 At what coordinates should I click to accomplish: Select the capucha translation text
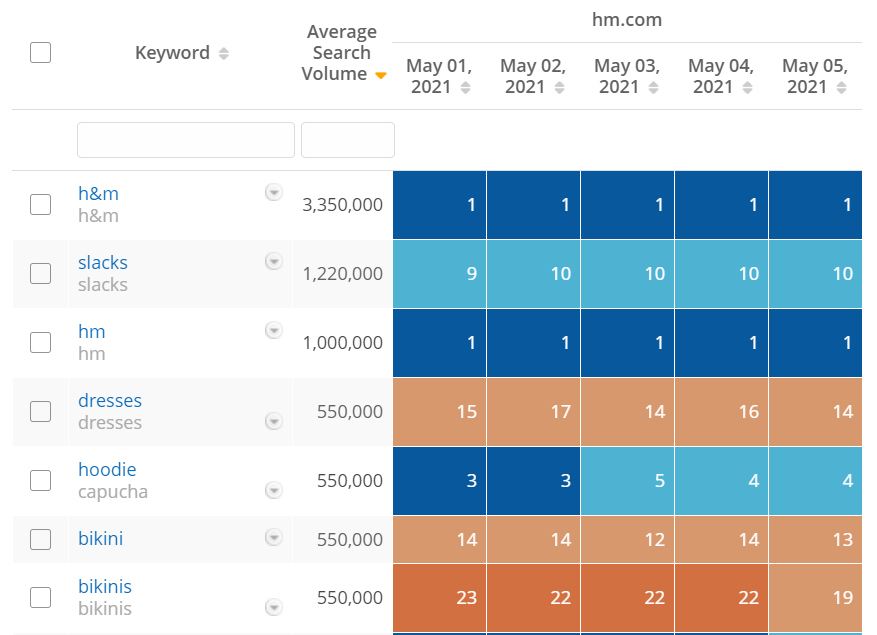113,492
